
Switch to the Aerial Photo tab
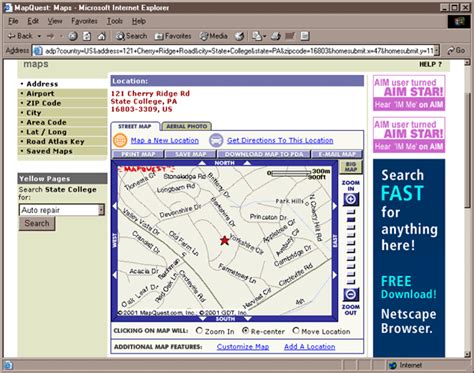187,127
